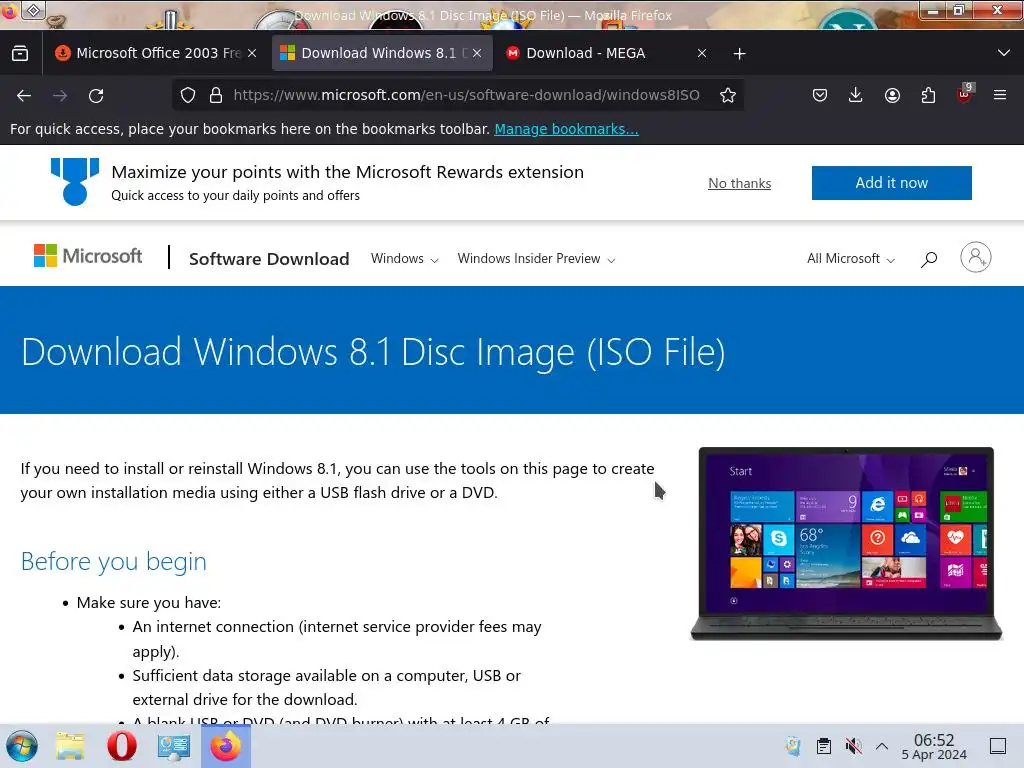This screenshot has width=1024, height=768.
Task: Show the Firefox downloads panel
Action: (x=856, y=95)
